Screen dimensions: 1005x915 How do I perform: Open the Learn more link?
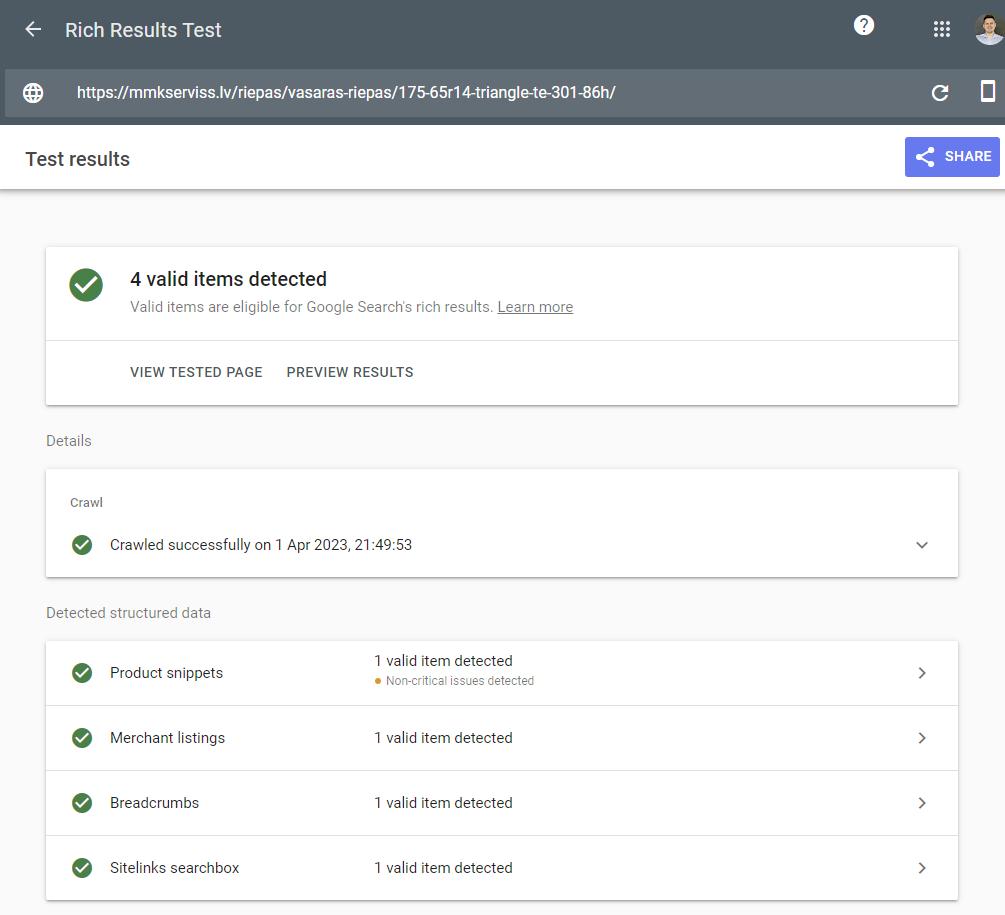click(535, 307)
